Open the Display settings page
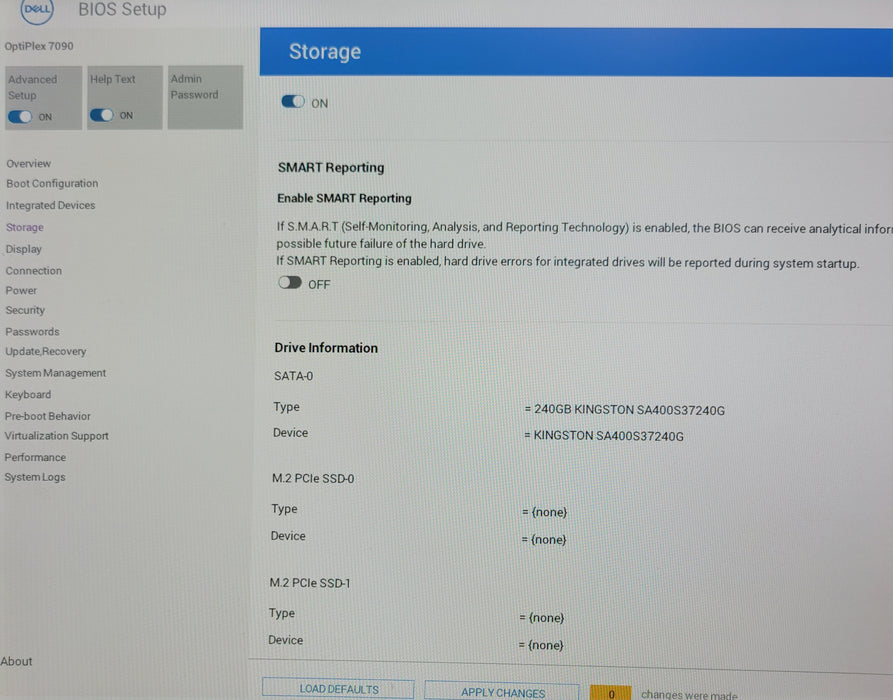Screen dimensions: 893x700 [x=23, y=249]
